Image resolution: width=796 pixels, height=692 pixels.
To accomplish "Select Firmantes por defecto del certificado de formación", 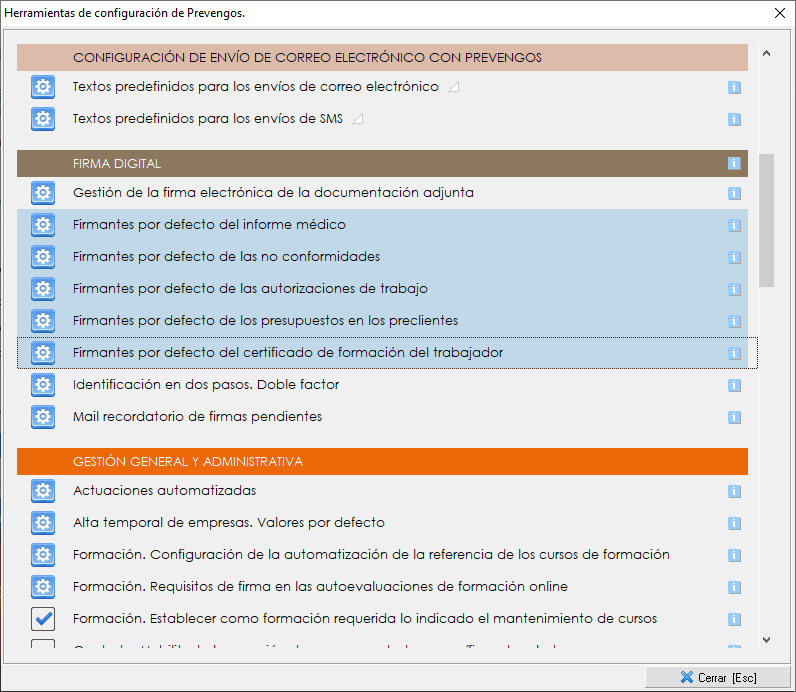I will pos(288,353).
